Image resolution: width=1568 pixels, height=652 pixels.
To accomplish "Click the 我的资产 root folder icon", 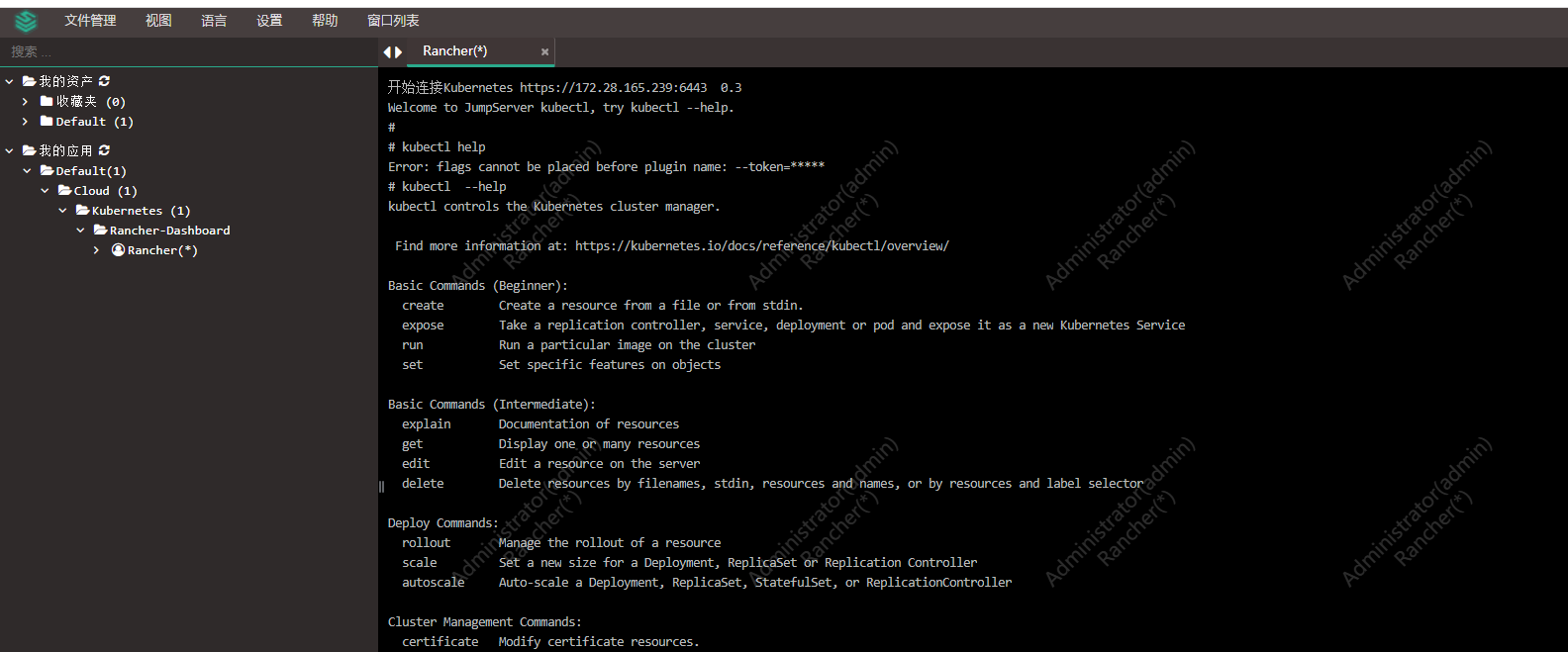I will point(29,81).
